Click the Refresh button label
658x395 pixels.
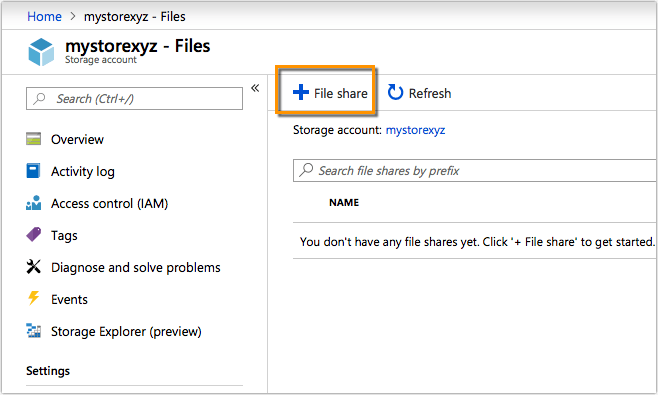[x=430, y=93]
